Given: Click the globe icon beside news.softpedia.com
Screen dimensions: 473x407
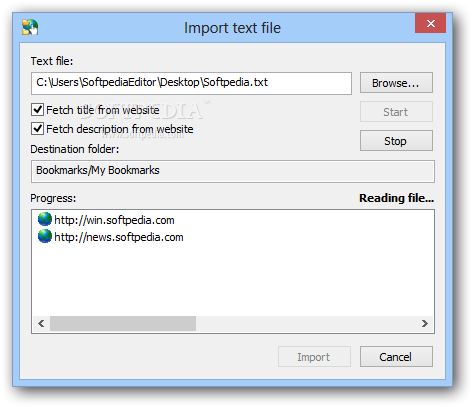Looking at the screenshot, I should click(x=45, y=236).
